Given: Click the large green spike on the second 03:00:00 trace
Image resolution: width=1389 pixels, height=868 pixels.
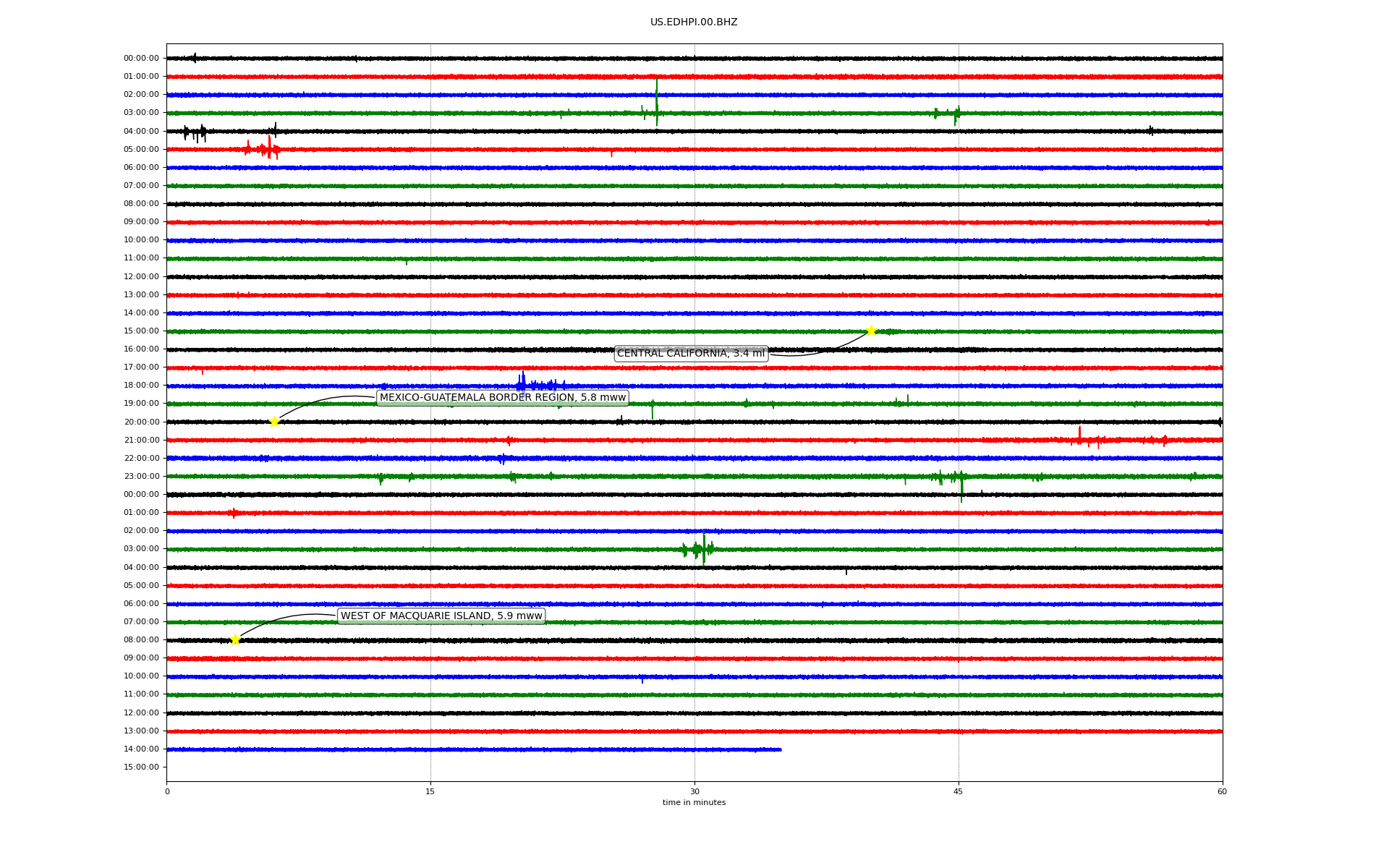Looking at the screenshot, I should (x=703, y=548).
